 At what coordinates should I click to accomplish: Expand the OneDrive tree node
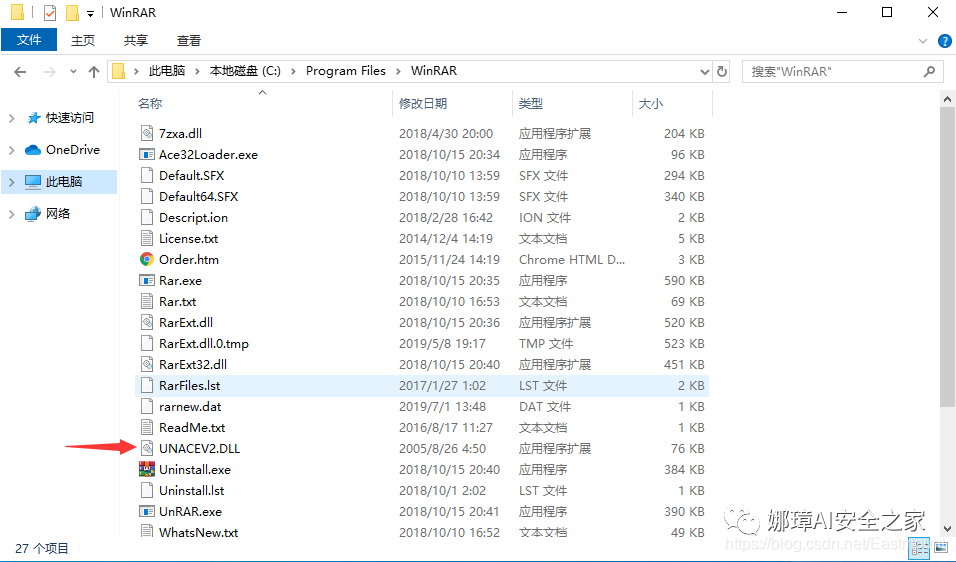click(x=12, y=150)
